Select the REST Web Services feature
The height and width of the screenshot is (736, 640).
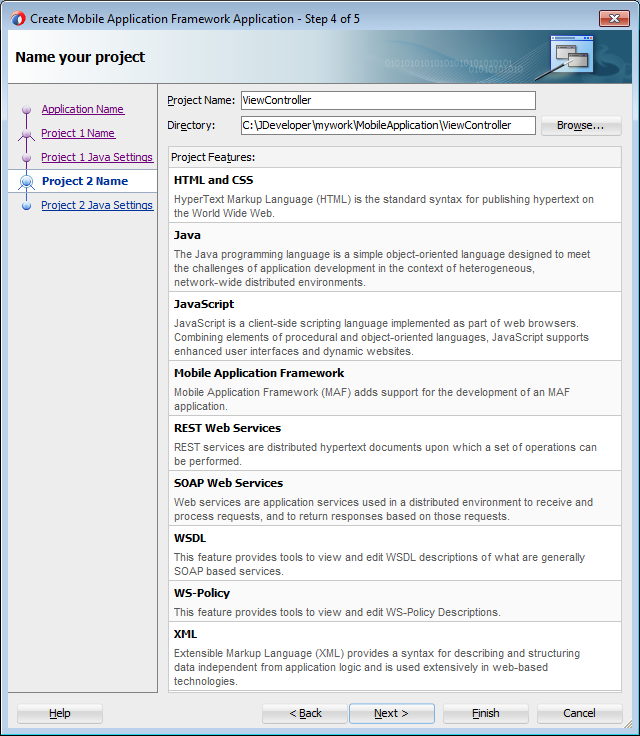tap(394, 443)
